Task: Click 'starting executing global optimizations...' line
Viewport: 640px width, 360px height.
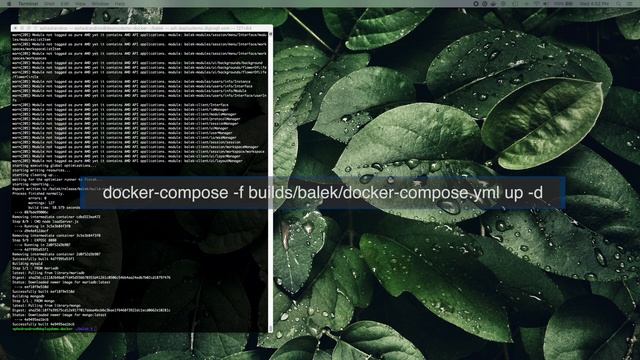Action: pos(54,166)
